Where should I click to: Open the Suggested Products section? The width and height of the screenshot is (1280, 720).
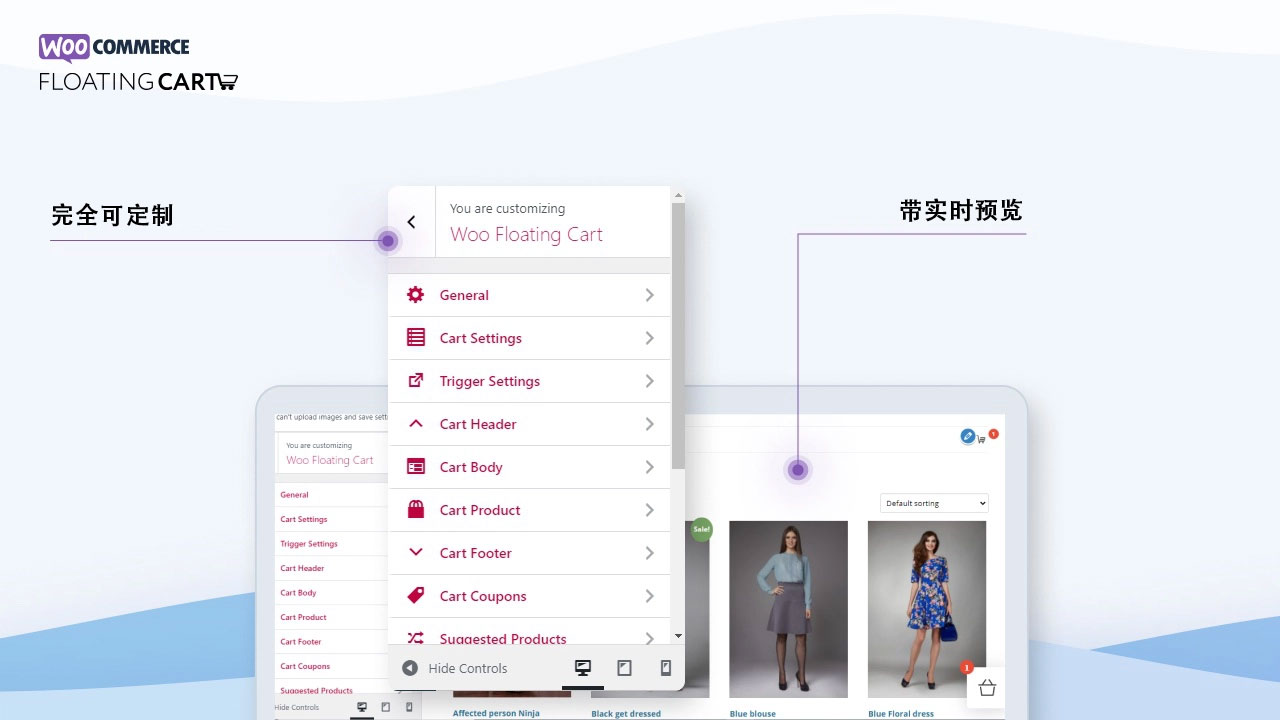coord(503,637)
